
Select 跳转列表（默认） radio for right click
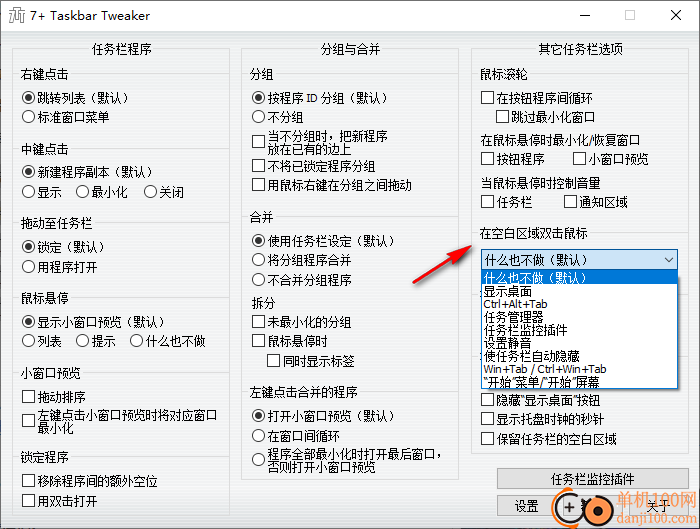point(29,97)
